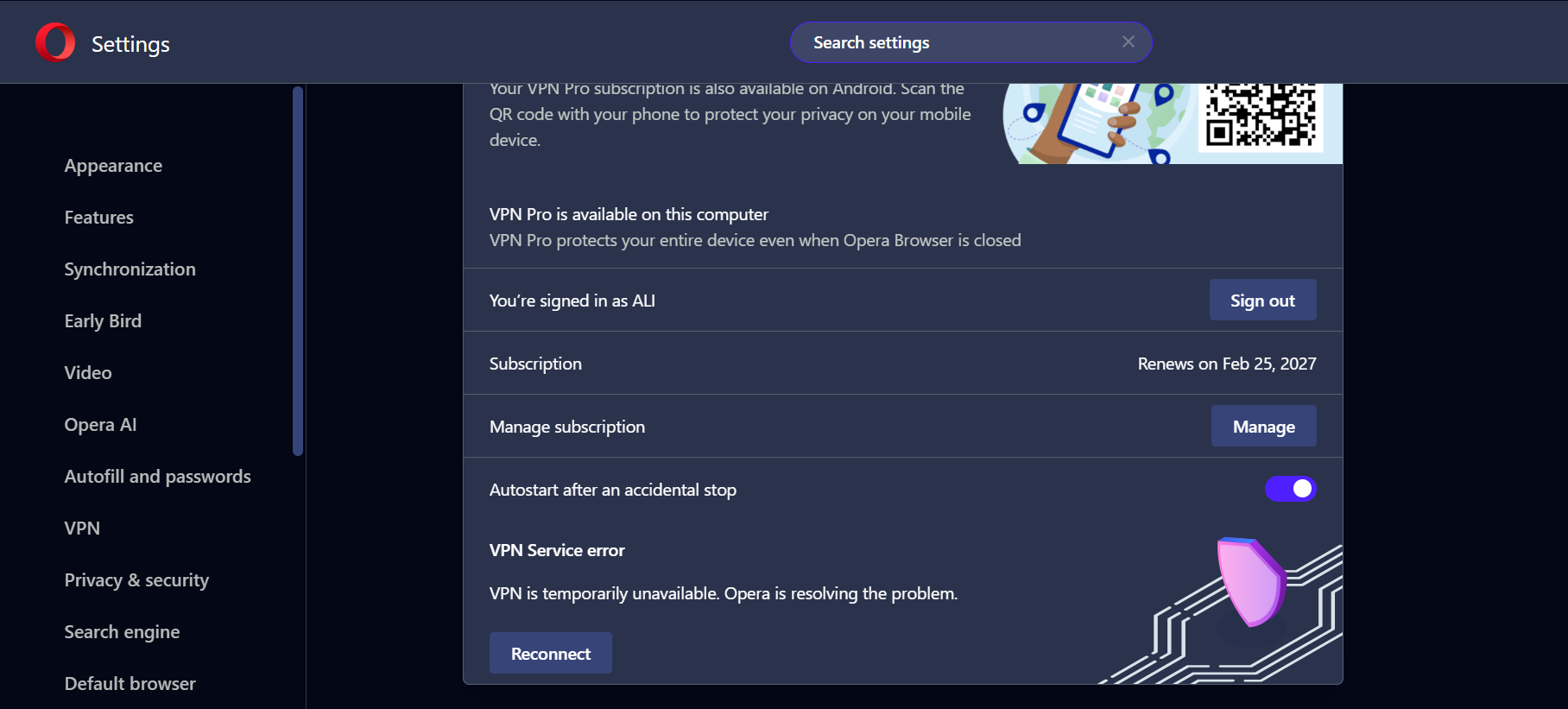Go to Early Bird settings
This screenshot has width=1568, height=709.
click(x=103, y=321)
